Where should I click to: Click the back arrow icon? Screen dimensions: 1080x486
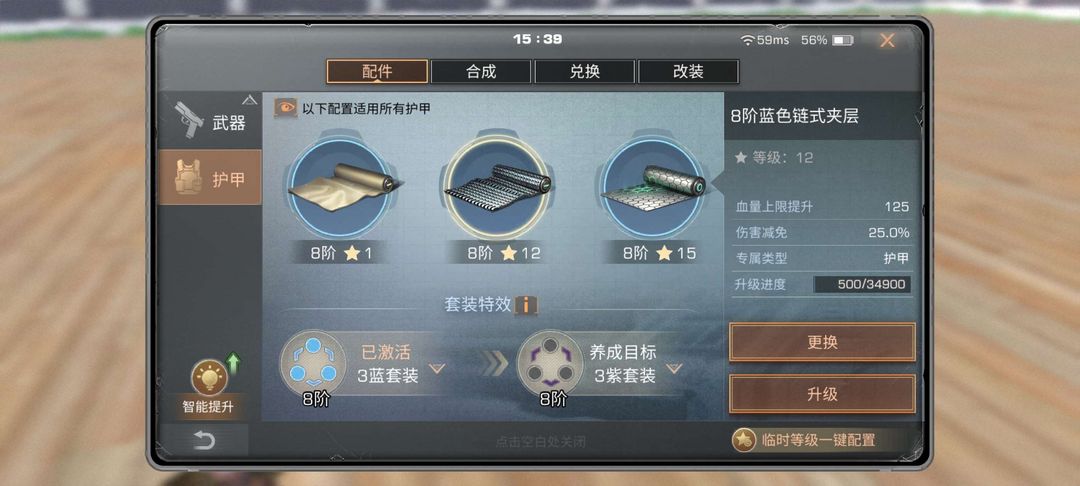204,441
